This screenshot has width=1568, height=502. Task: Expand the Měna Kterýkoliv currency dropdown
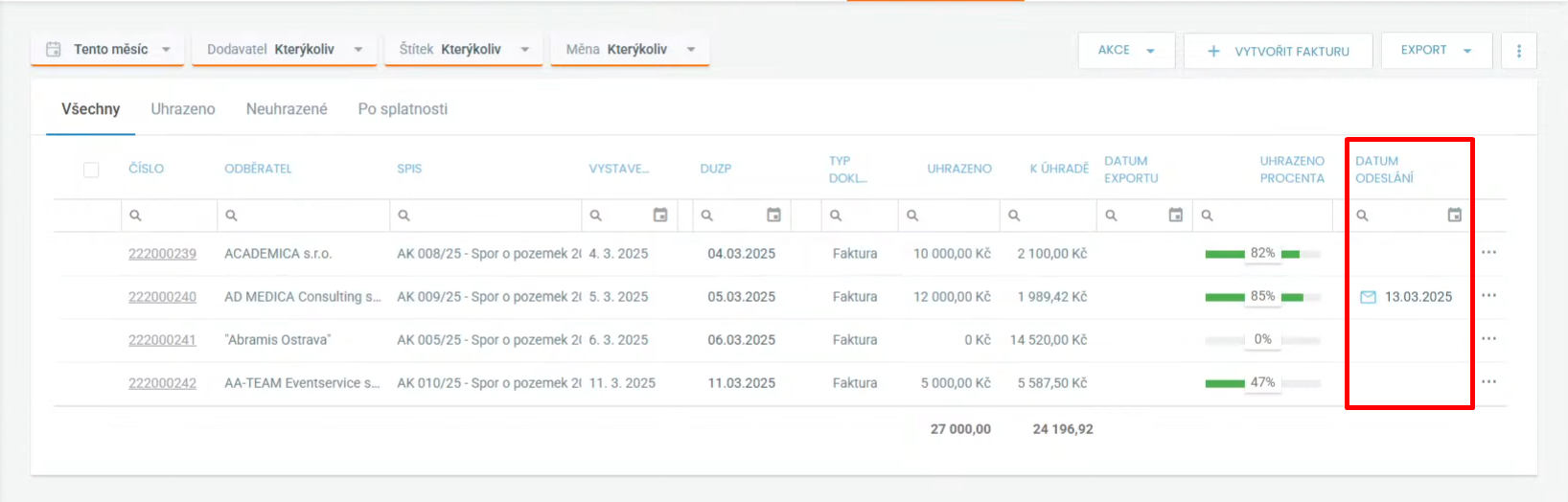(x=630, y=50)
